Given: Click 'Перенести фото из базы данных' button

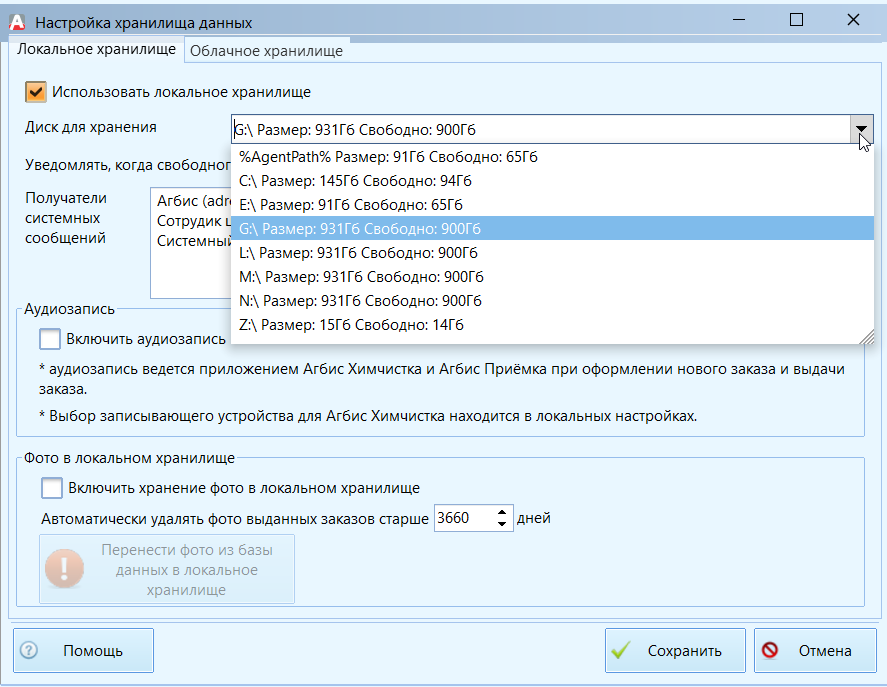Looking at the screenshot, I should (167, 569).
